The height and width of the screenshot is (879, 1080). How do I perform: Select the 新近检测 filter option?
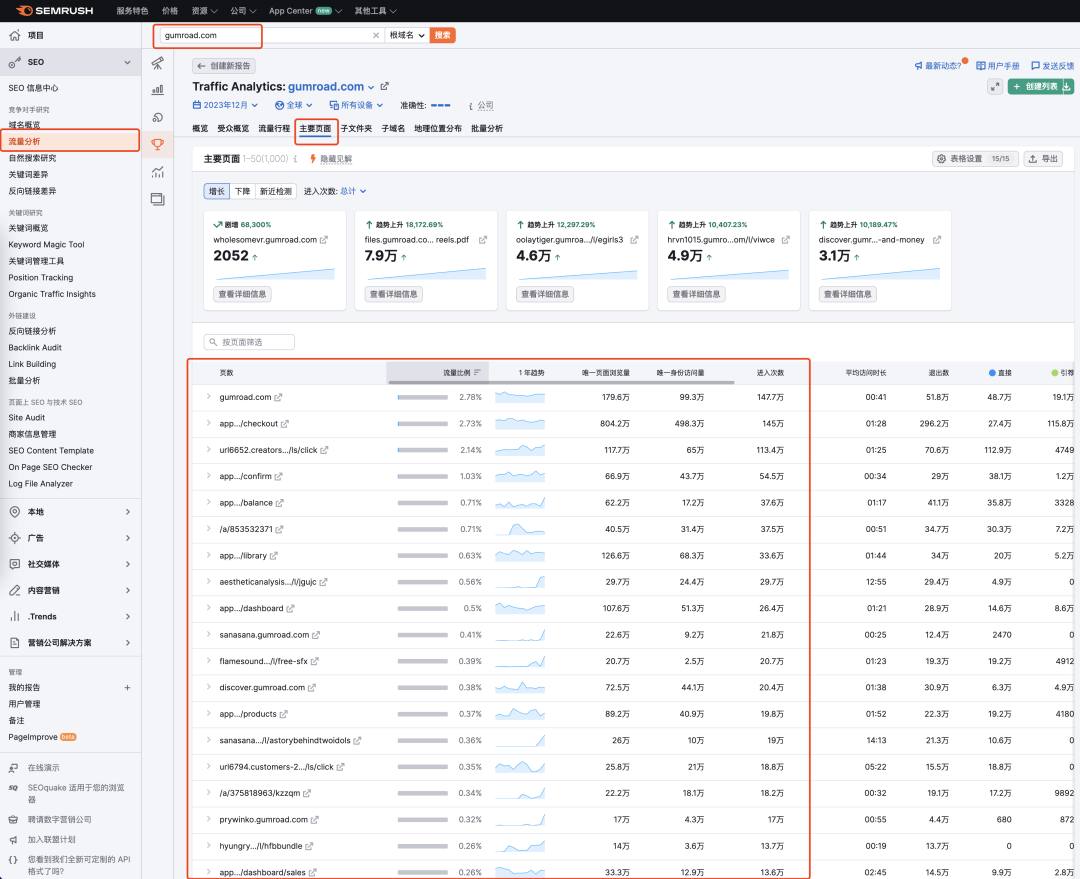point(275,191)
